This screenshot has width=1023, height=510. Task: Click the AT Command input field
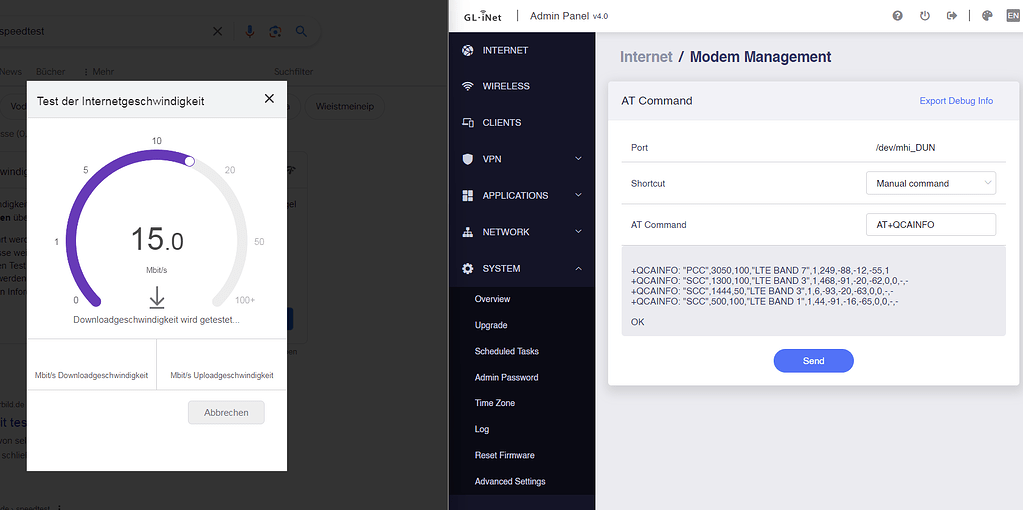tap(930, 225)
